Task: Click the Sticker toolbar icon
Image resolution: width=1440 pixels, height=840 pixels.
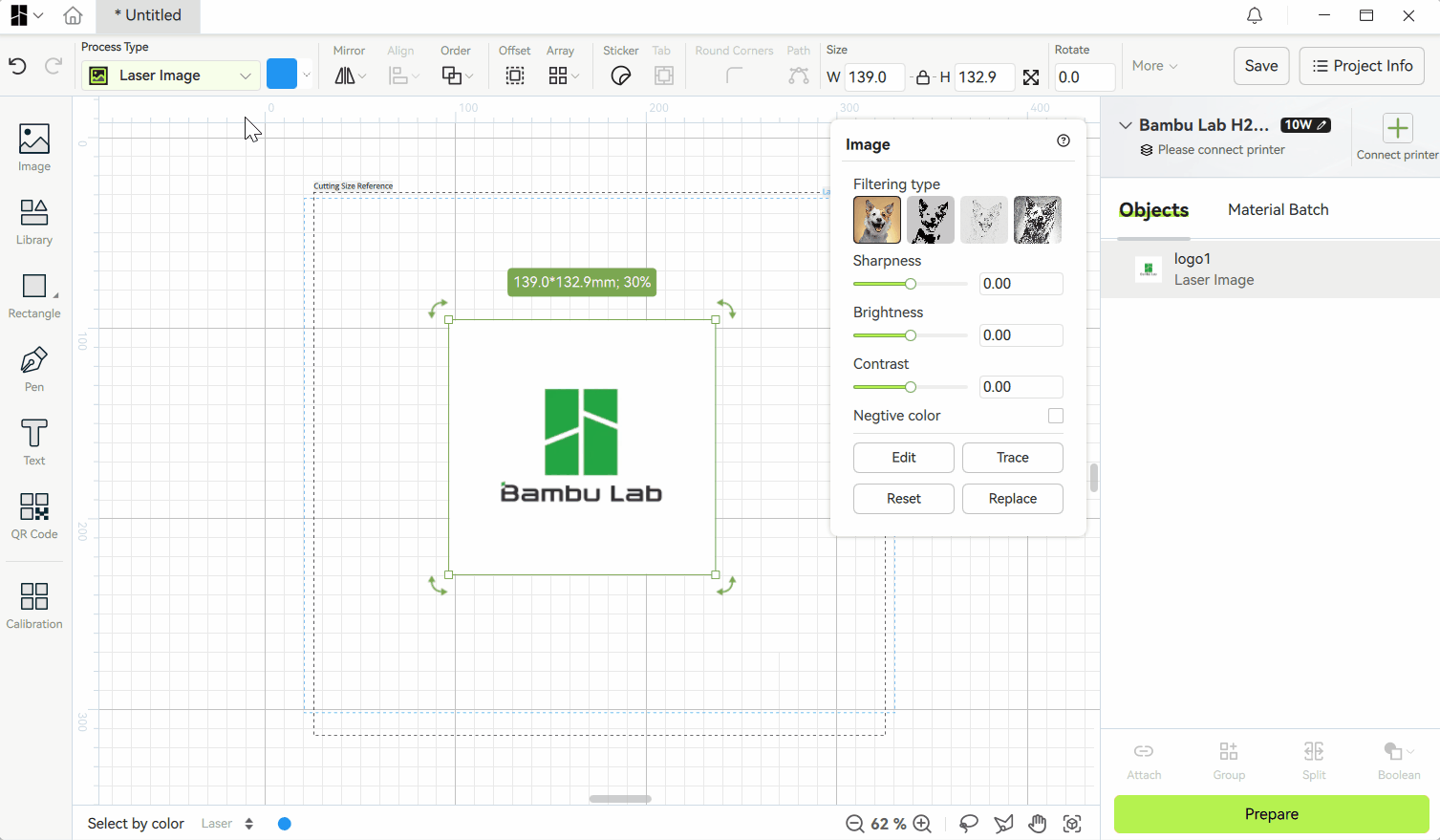Action: coord(620,76)
